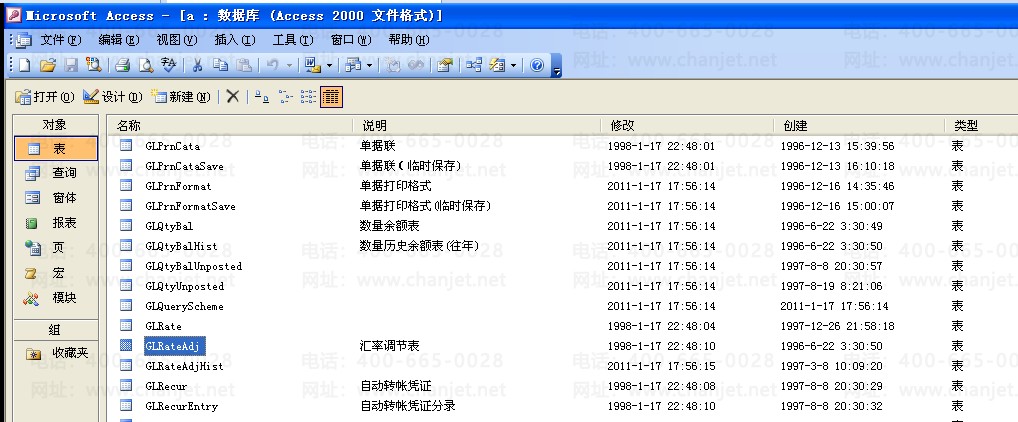Open the 收藏夹 group
This screenshot has height=422, width=1018.
tap(56, 353)
